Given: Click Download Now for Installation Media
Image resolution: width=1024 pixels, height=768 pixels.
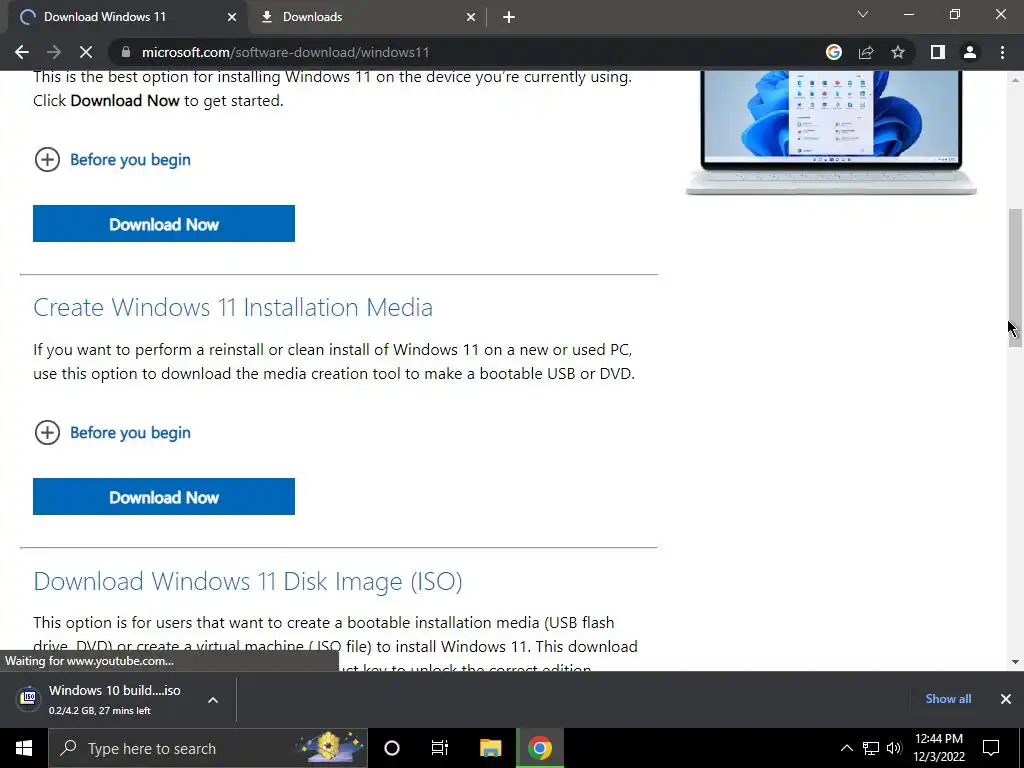Looking at the screenshot, I should [164, 496].
